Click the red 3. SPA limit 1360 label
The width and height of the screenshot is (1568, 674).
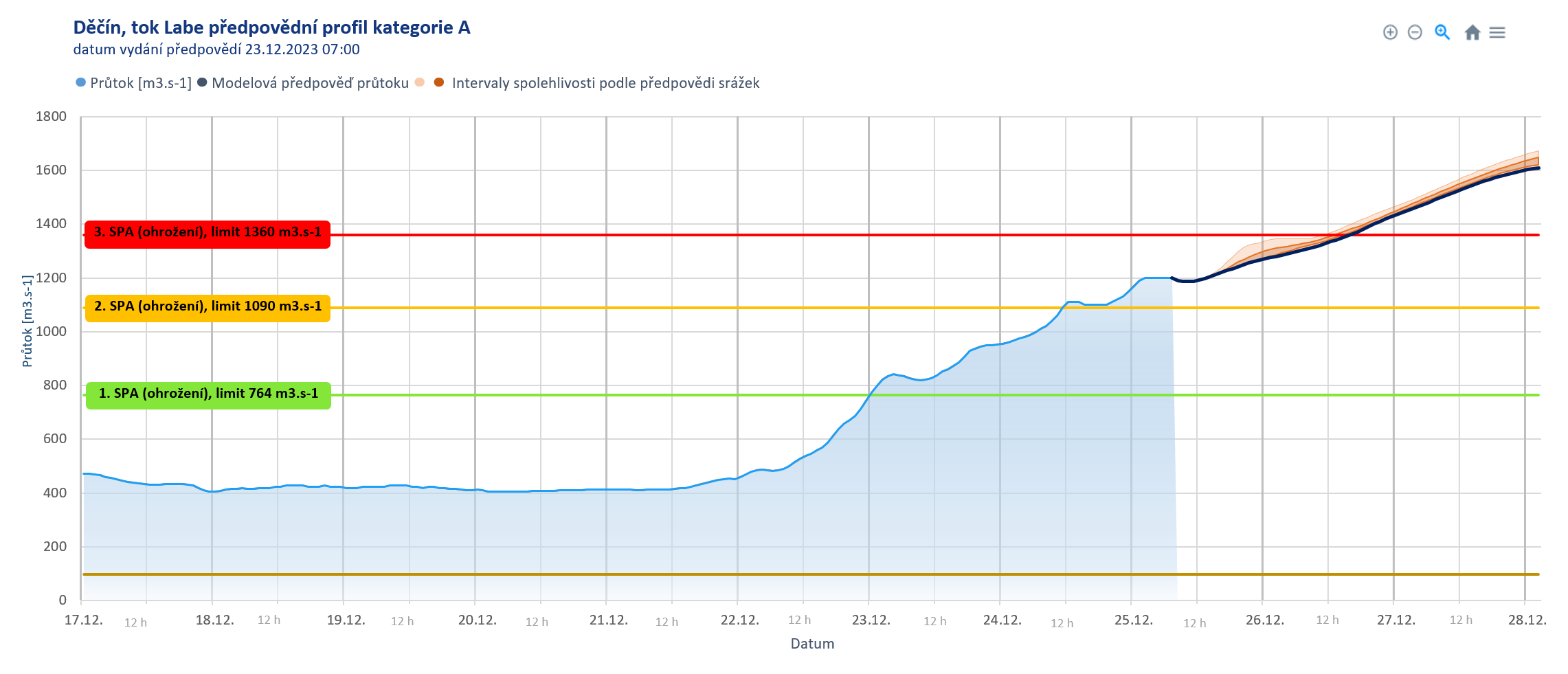click(x=208, y=233)
